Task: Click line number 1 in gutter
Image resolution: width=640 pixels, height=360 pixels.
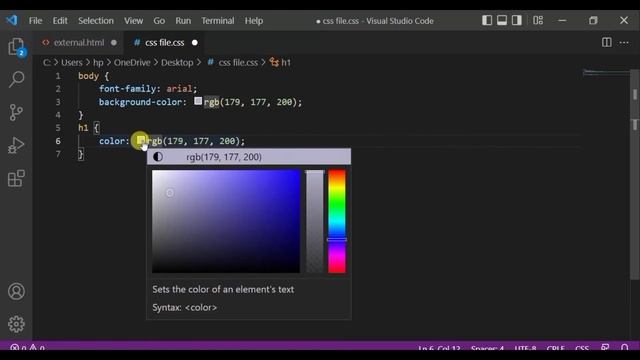Action: point(58,76)
